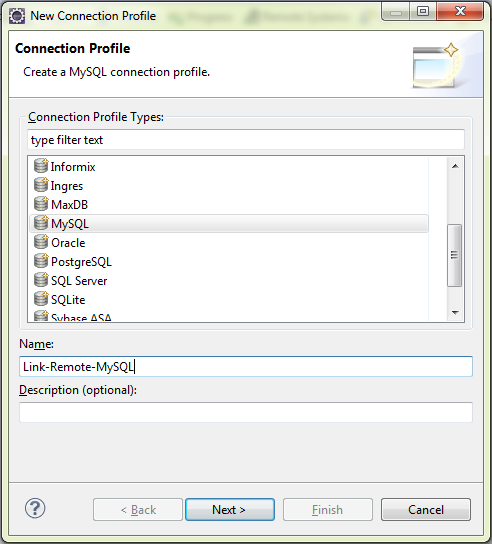The height and width of the screenshot is (544, 492).
Task: Select MySQL profile type
Action: (229, 223)
